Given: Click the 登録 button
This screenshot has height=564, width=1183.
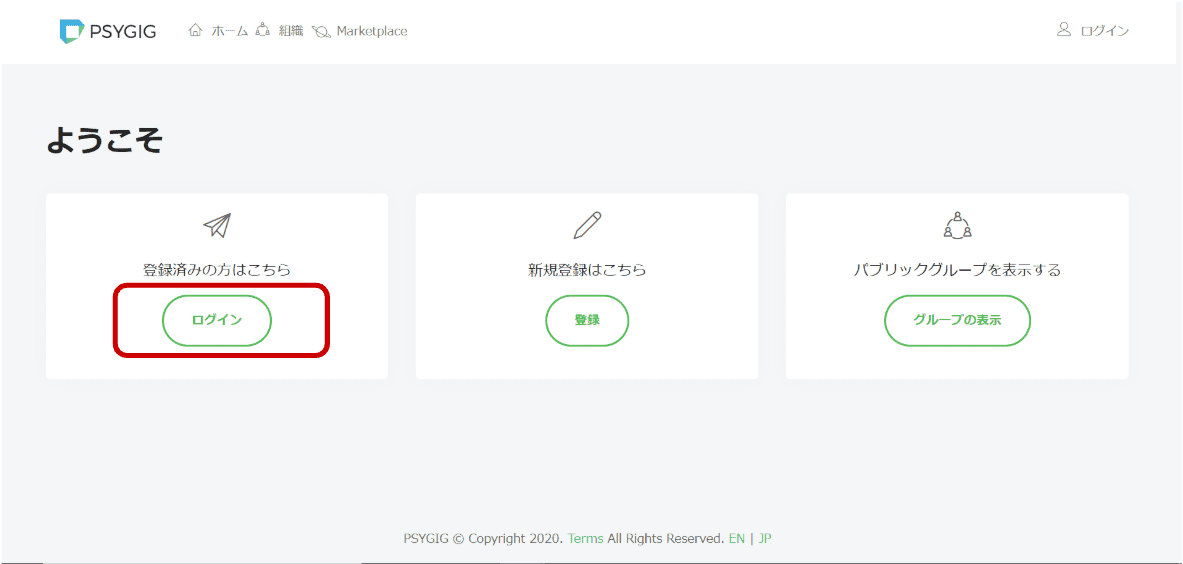Looking at the screenshot, I should [587, 320].
